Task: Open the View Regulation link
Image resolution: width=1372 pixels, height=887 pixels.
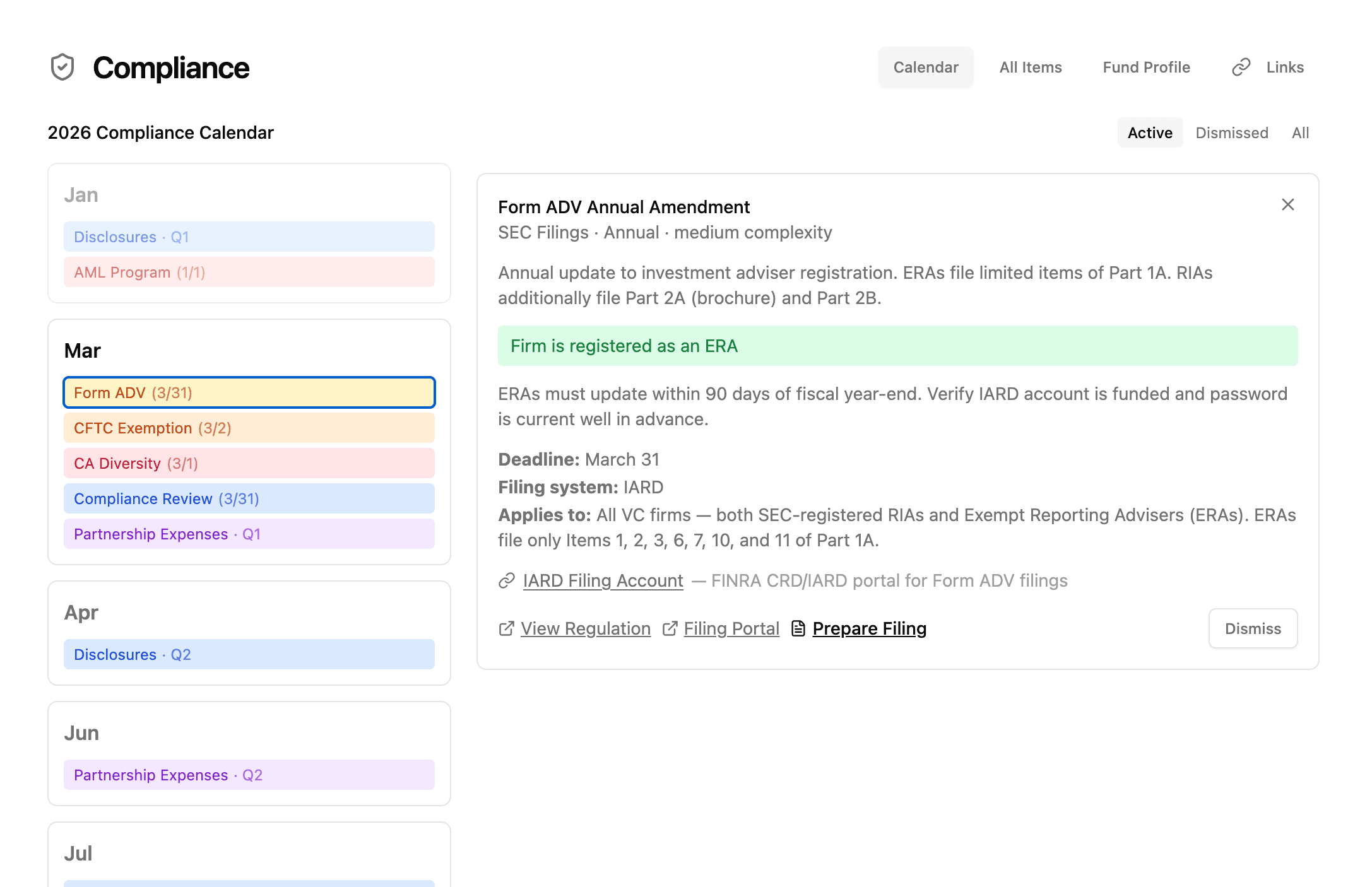Action: click(x=586, y=628)
